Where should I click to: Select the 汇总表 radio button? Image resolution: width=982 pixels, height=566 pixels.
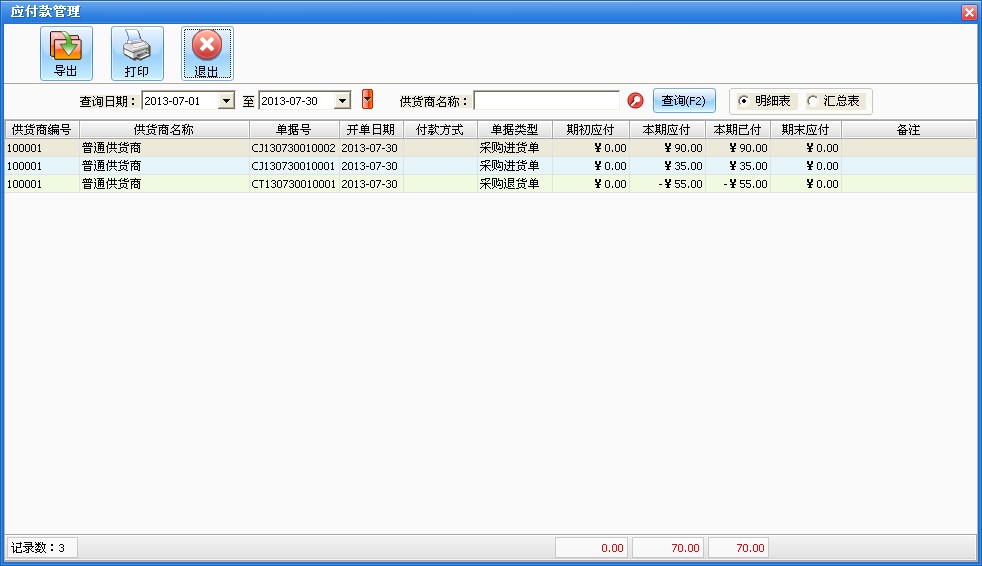pos(813,101)
